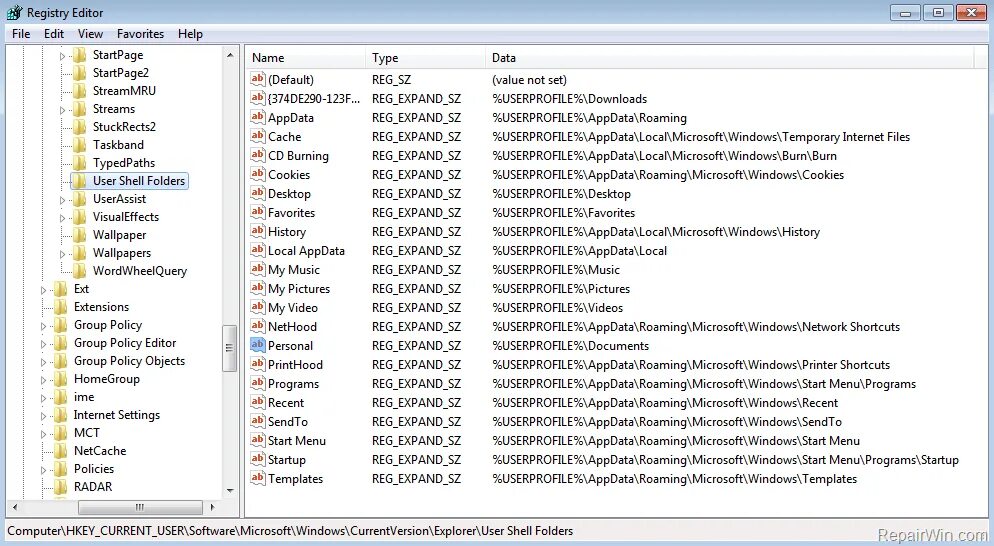Sort values by the Type column header
Viewport: 994px width, 546px height.
tap(425, 58)
